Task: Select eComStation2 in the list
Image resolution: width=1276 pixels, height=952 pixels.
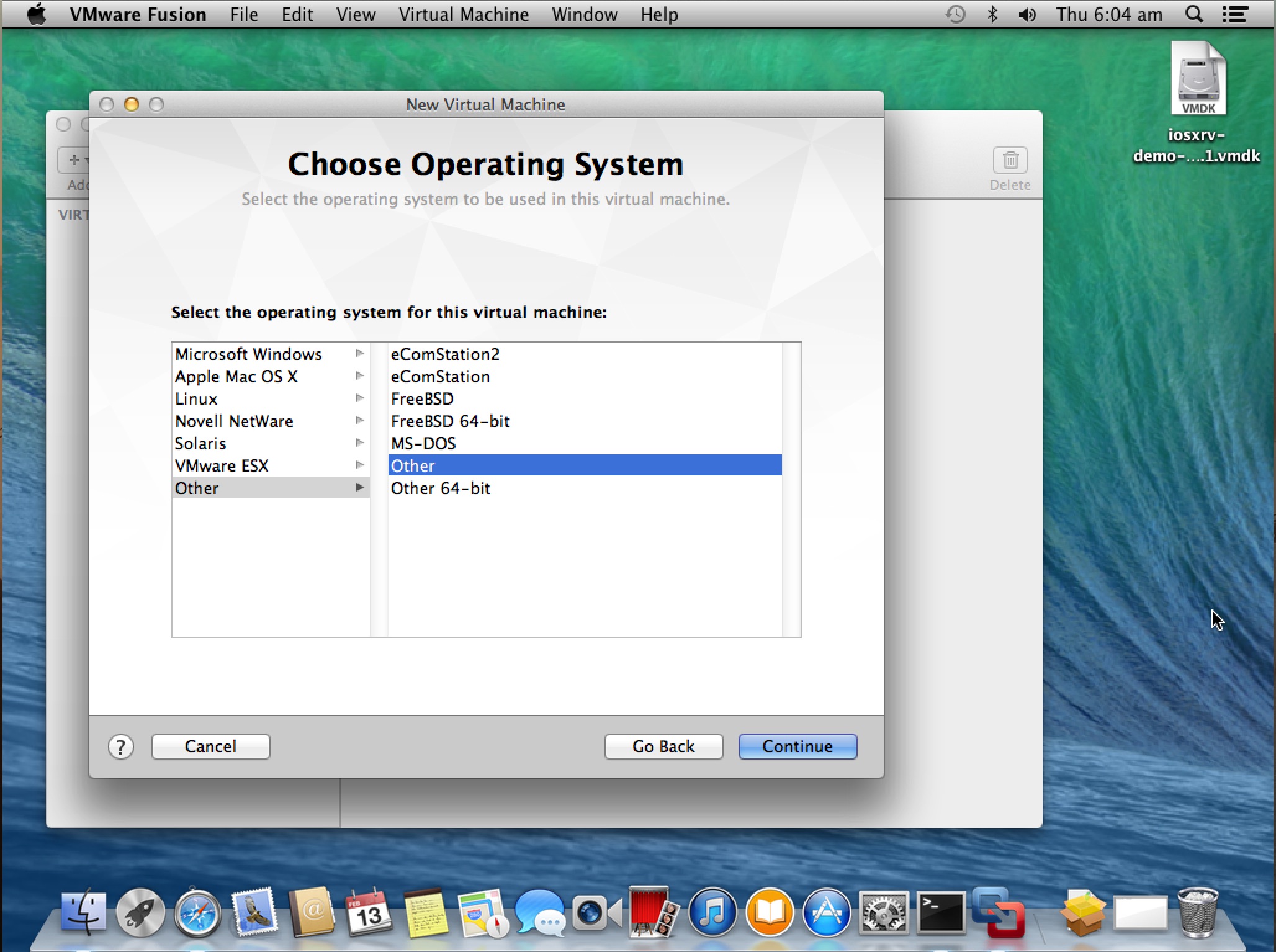Action: [x=585, y=354]
